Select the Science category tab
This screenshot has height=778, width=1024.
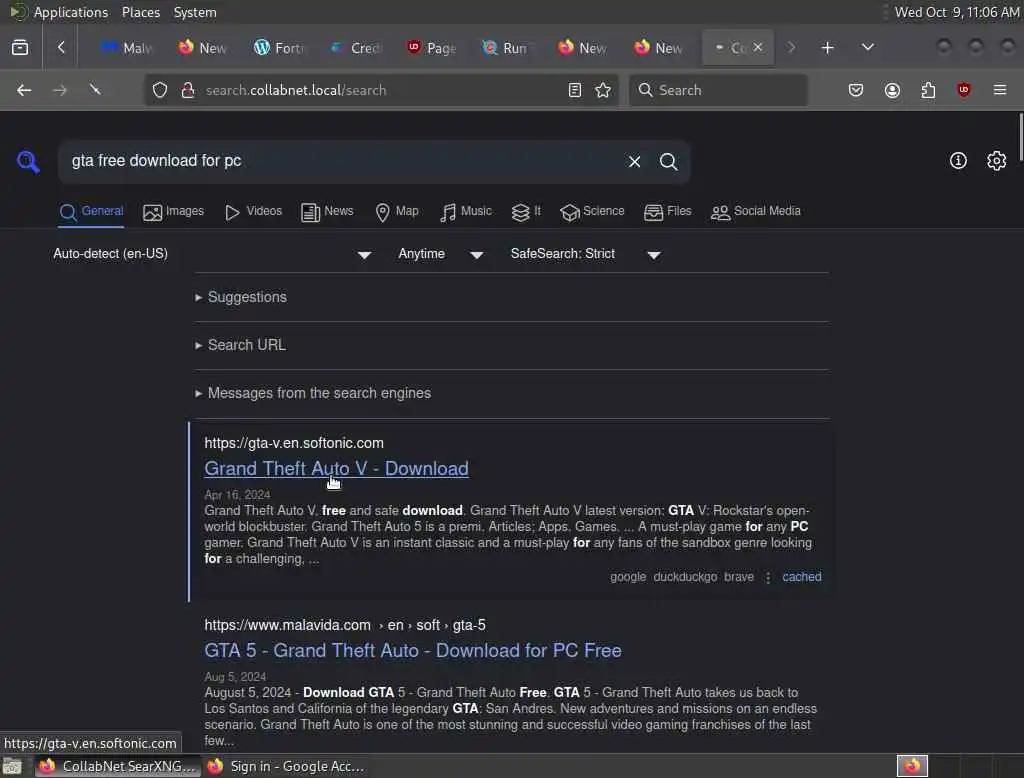click(592, 212)
